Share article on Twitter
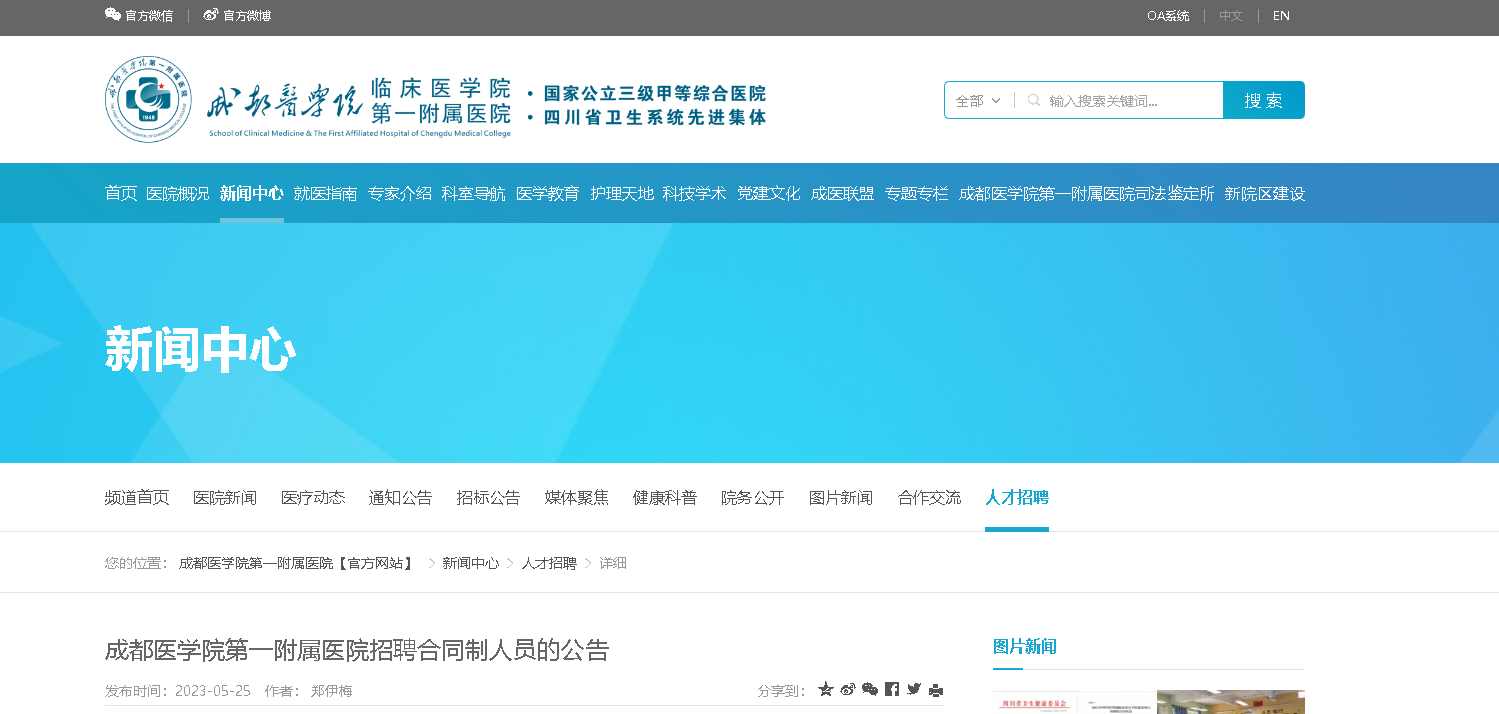Viewport: 1499px width, 714px height. coord(914,689)
